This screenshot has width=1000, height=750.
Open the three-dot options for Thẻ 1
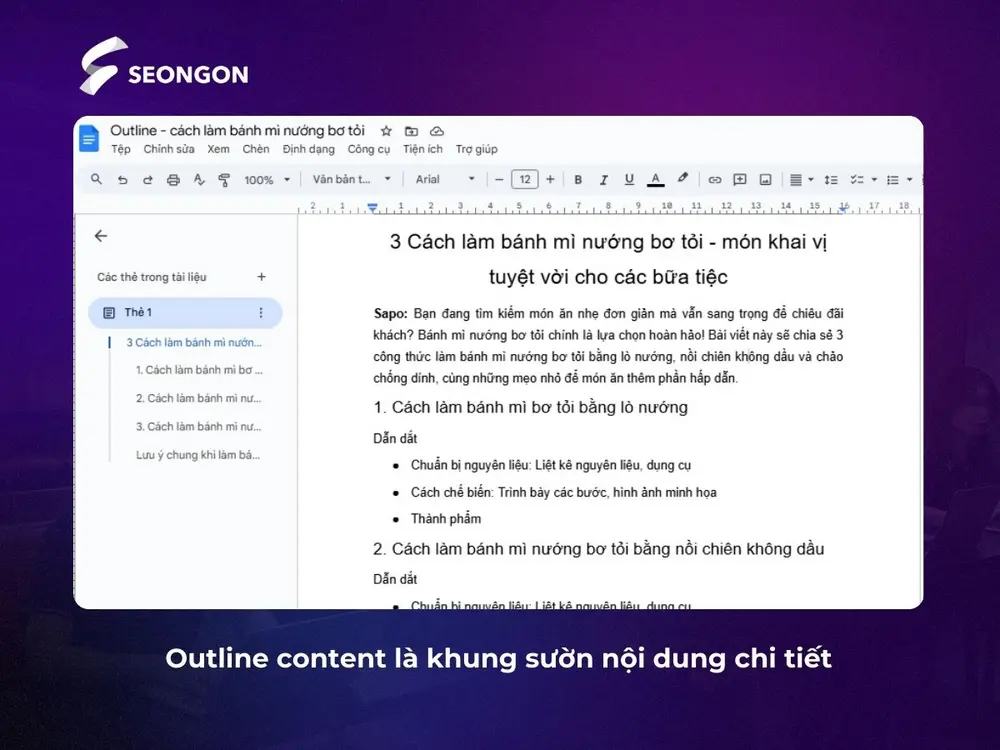(x=261, y=312)
